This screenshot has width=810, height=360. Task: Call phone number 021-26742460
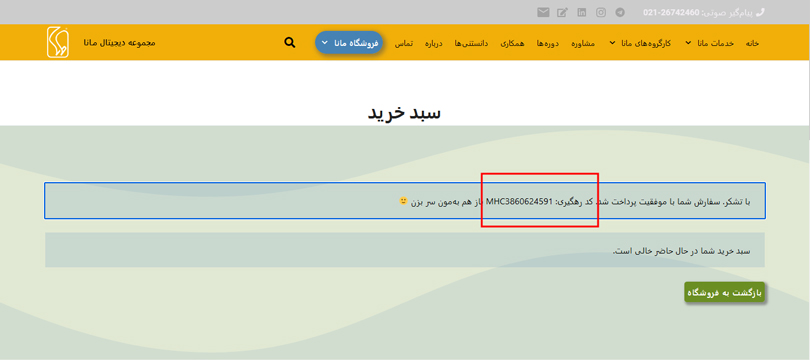(671, 12)
